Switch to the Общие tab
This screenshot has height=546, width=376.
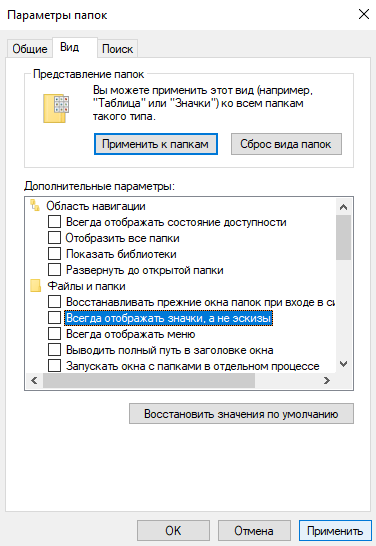point(30,48)
